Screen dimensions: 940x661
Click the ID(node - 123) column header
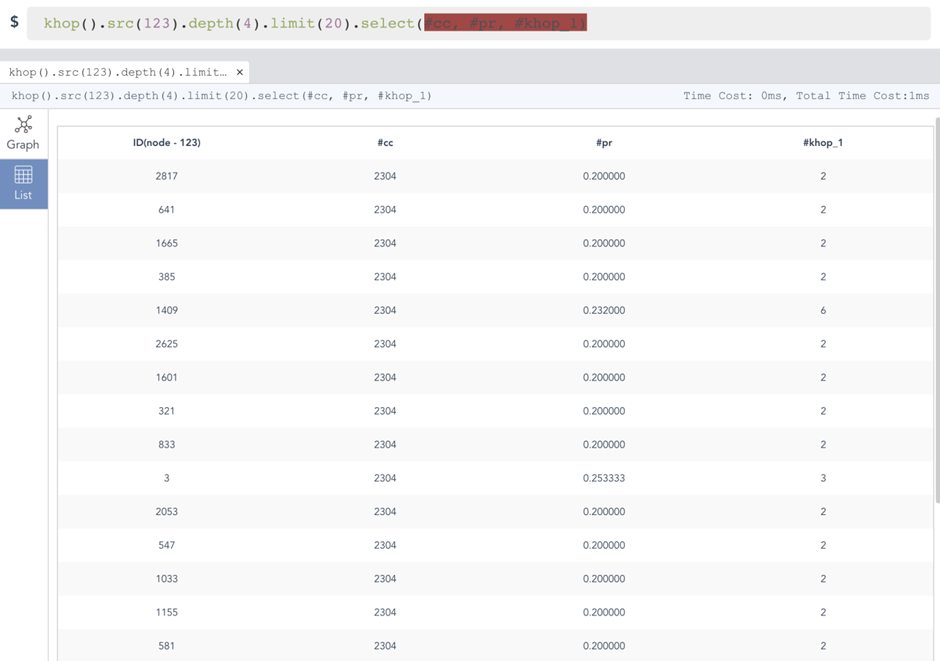pyautogui.click(x=167, y=143)
